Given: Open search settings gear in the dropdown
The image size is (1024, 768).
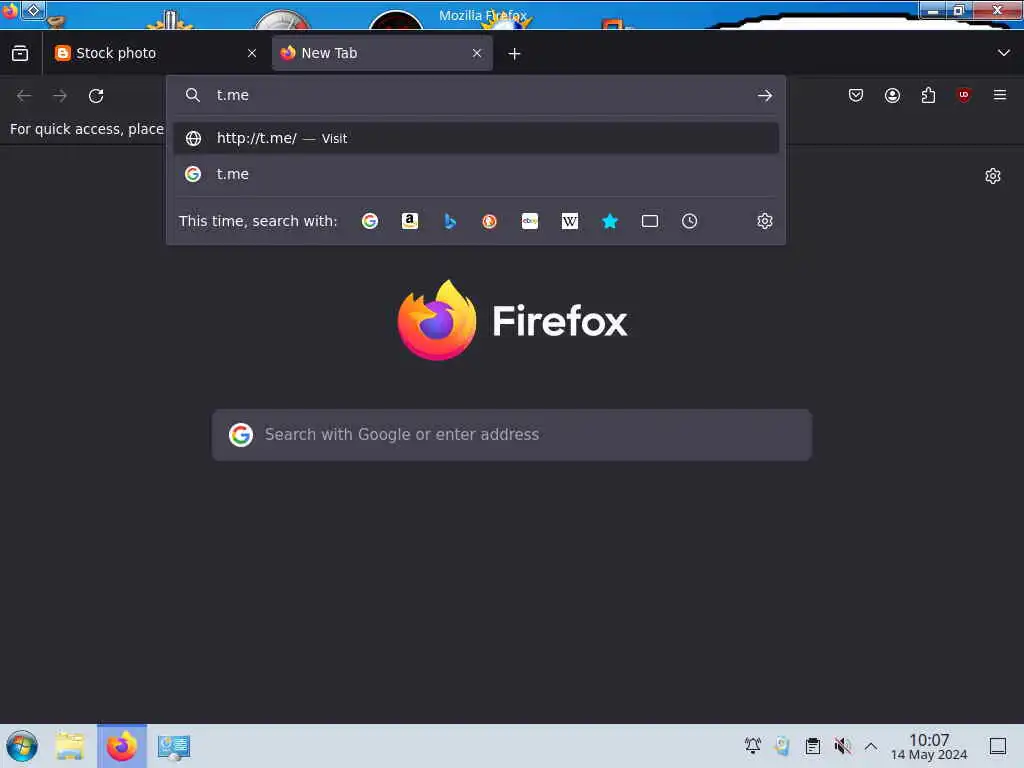Looking at the screenshot, I should point(765,221).
